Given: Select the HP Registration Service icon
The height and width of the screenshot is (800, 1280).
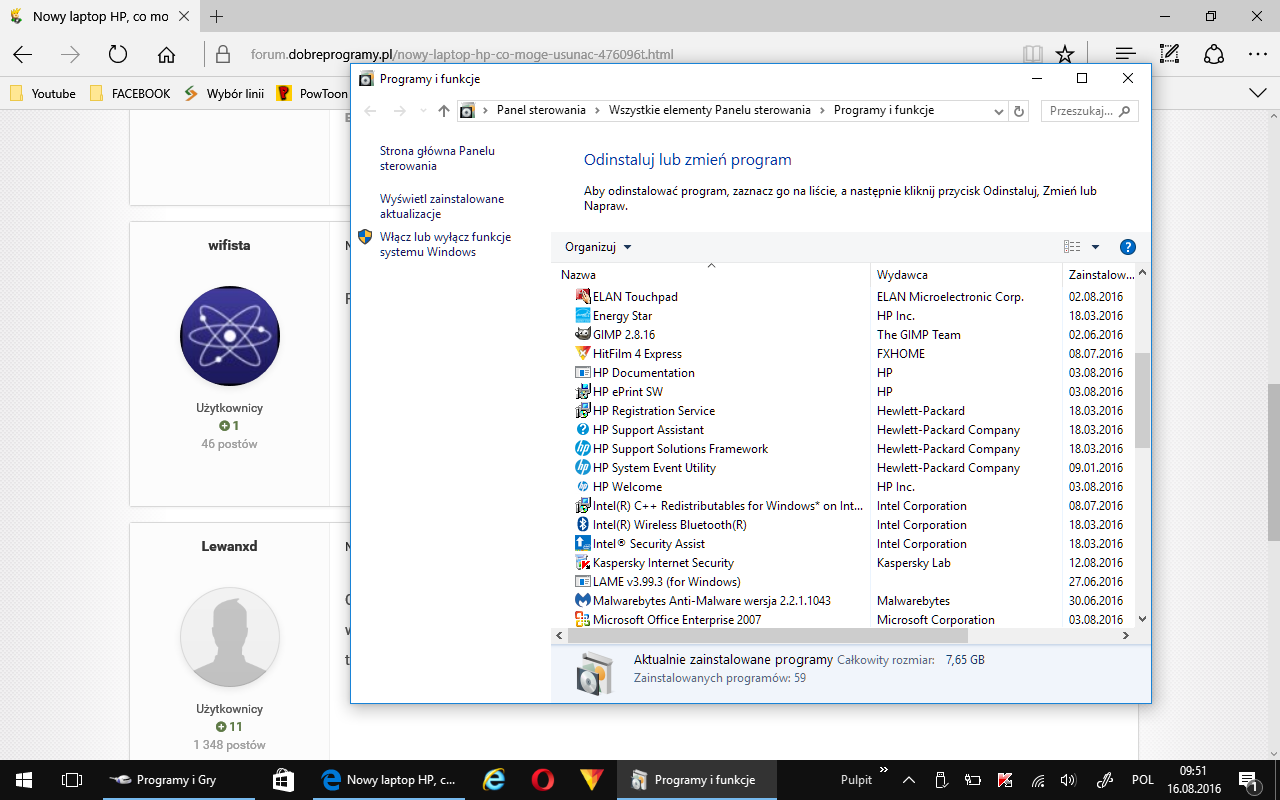Looking at the screenshot, I should point(583,411).
